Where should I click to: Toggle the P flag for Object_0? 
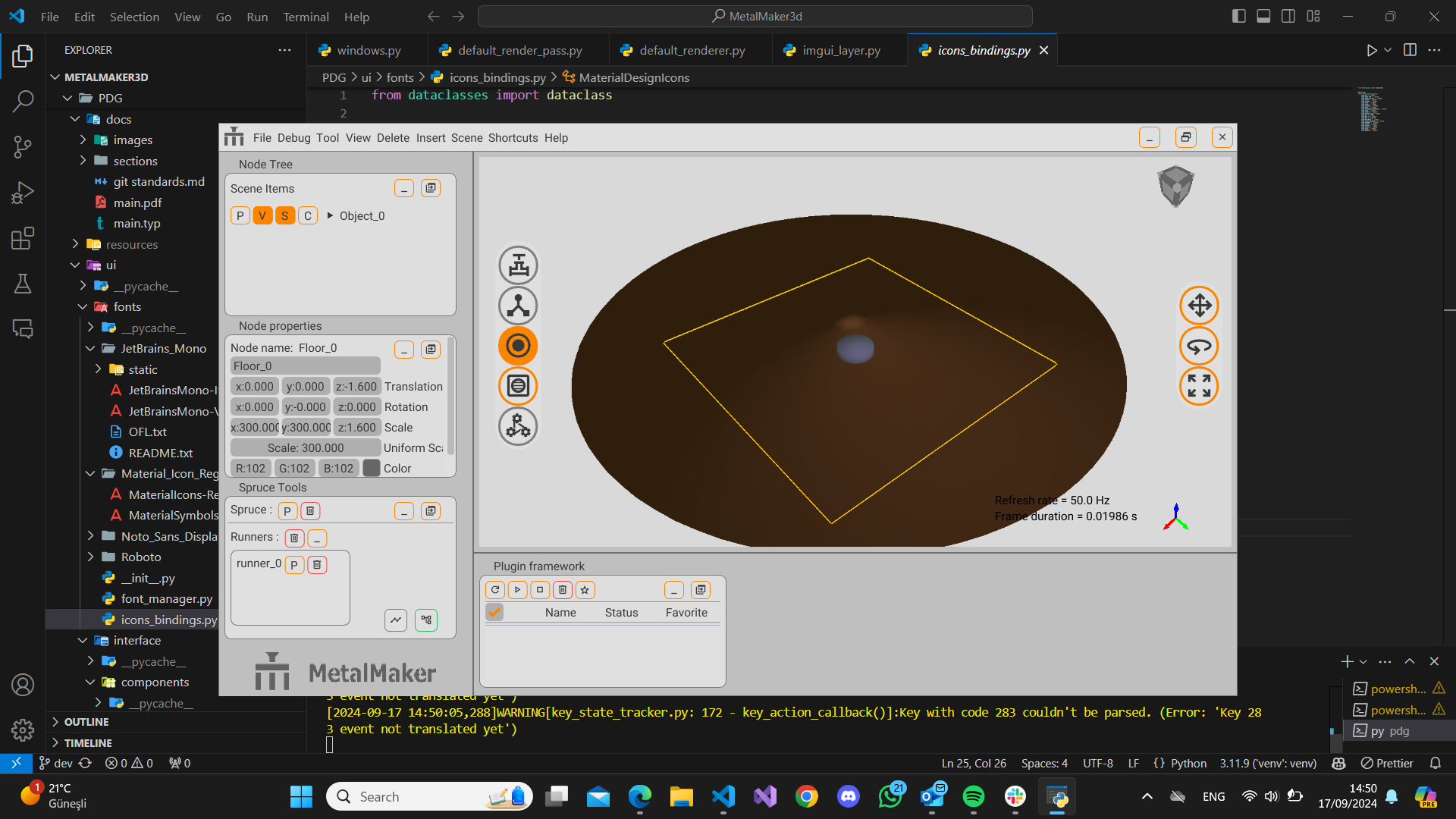[x=240, y=216]
